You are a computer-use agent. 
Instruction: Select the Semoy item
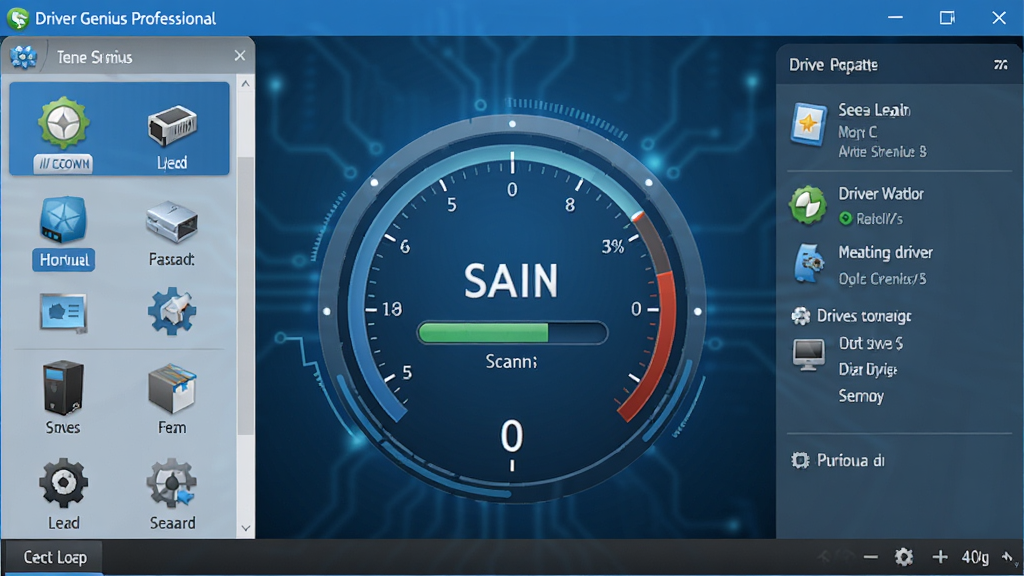click(x=861, y=396)
